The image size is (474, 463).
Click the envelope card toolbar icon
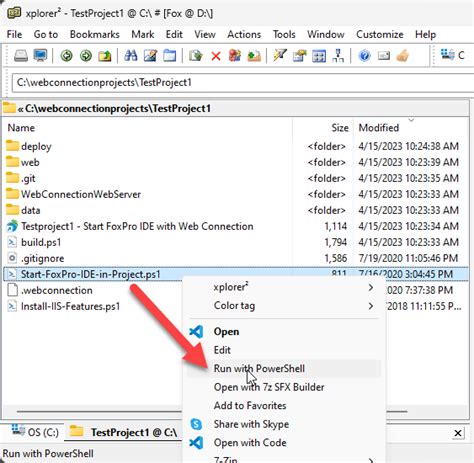384,55
